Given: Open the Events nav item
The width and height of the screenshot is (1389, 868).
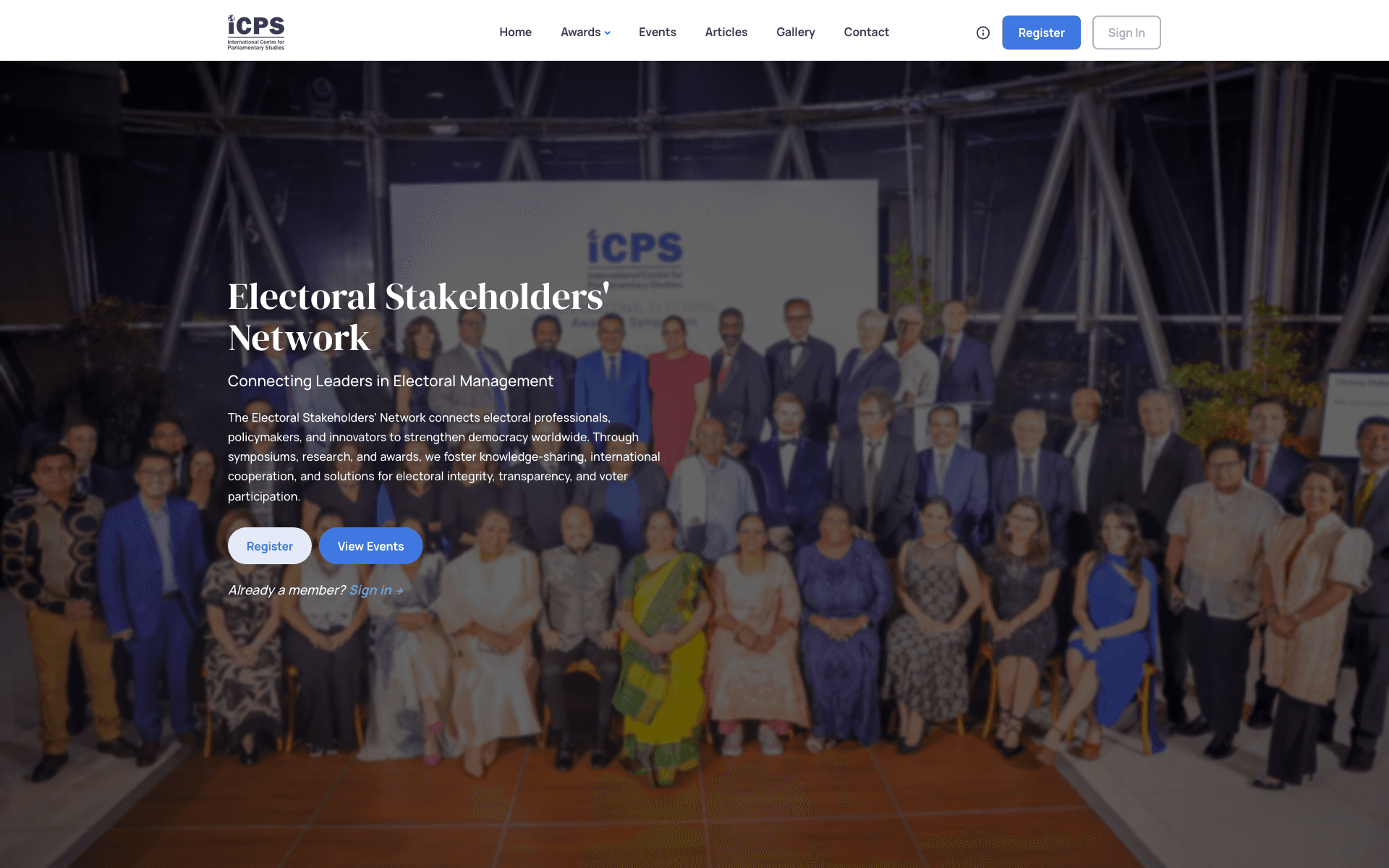Looking at the screenshot, I should 657,32.
